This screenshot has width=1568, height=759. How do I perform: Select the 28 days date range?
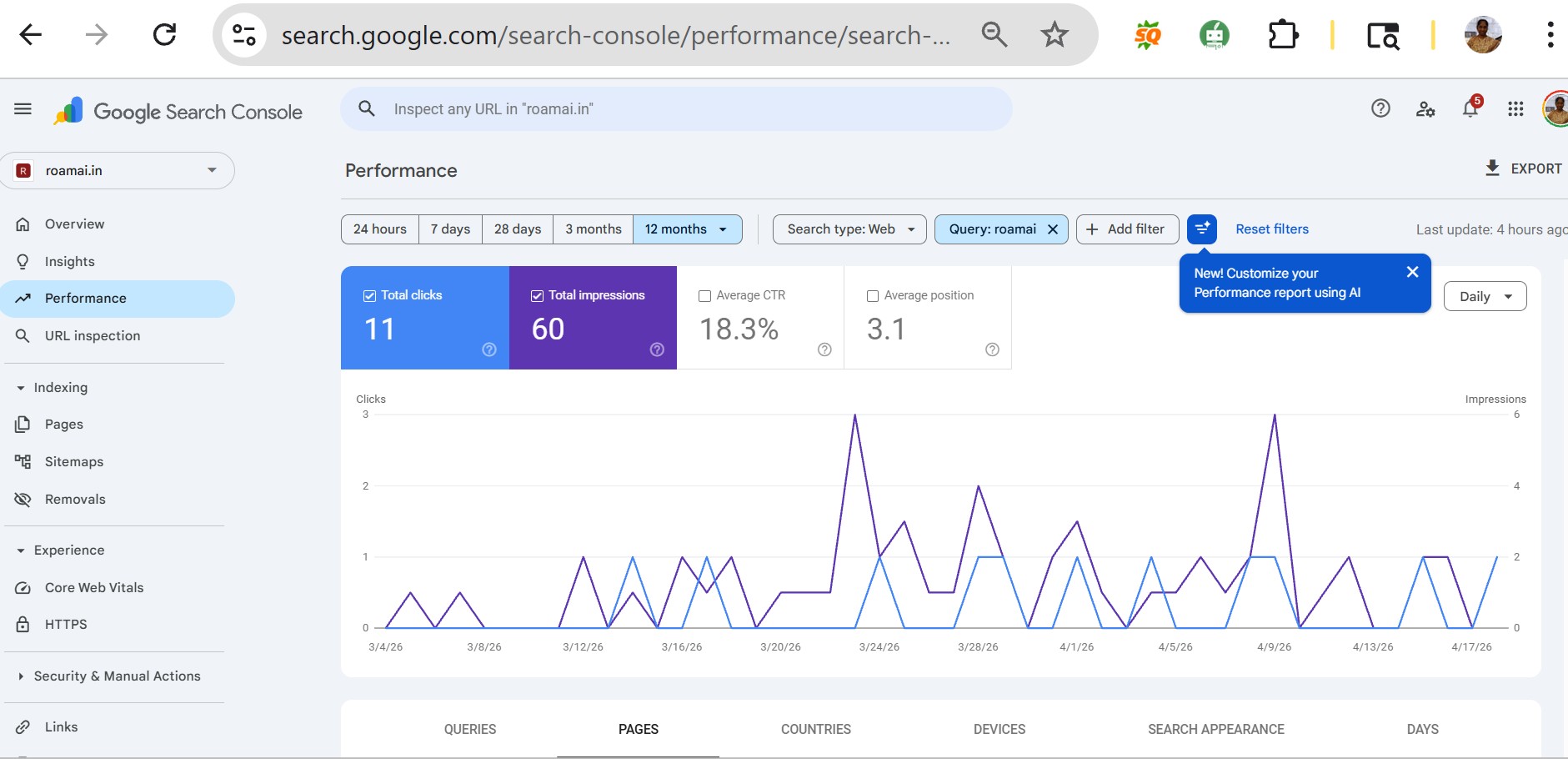point(518,229)
